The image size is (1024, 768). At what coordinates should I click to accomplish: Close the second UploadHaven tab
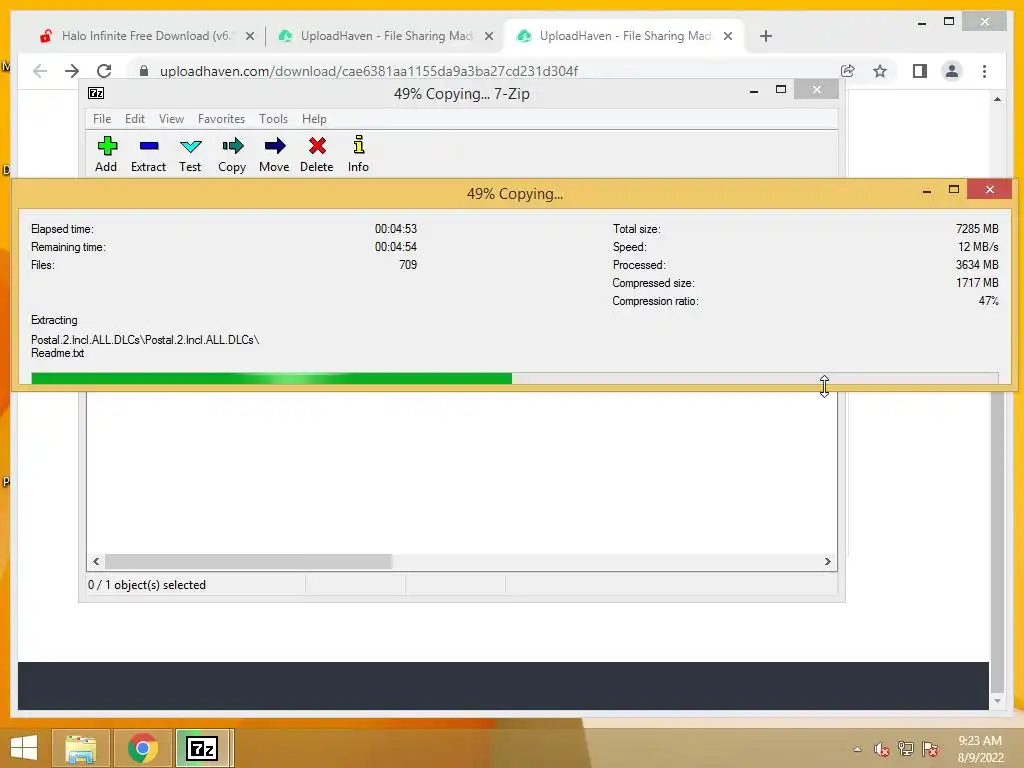pos(488,36)
